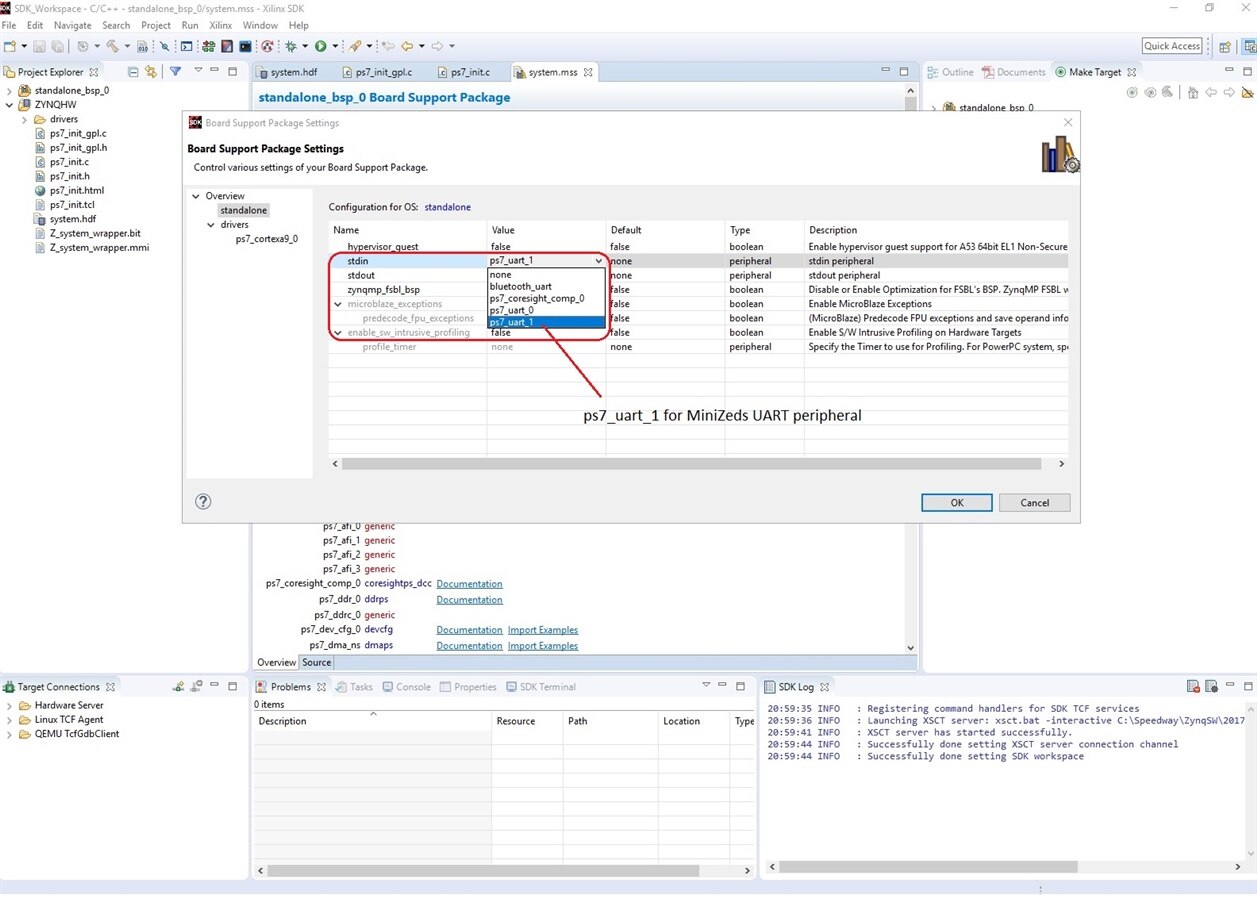Click the green Run button in toolbar

[x=320, y=46]
